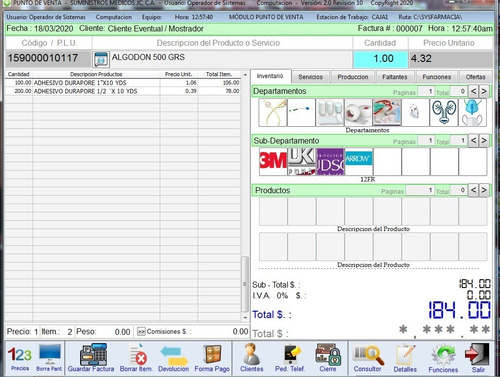The height and width of the screenshot is (377, 500).
Task: Select the red tubing kit department thumbnail
Action: tap(387, 112)
